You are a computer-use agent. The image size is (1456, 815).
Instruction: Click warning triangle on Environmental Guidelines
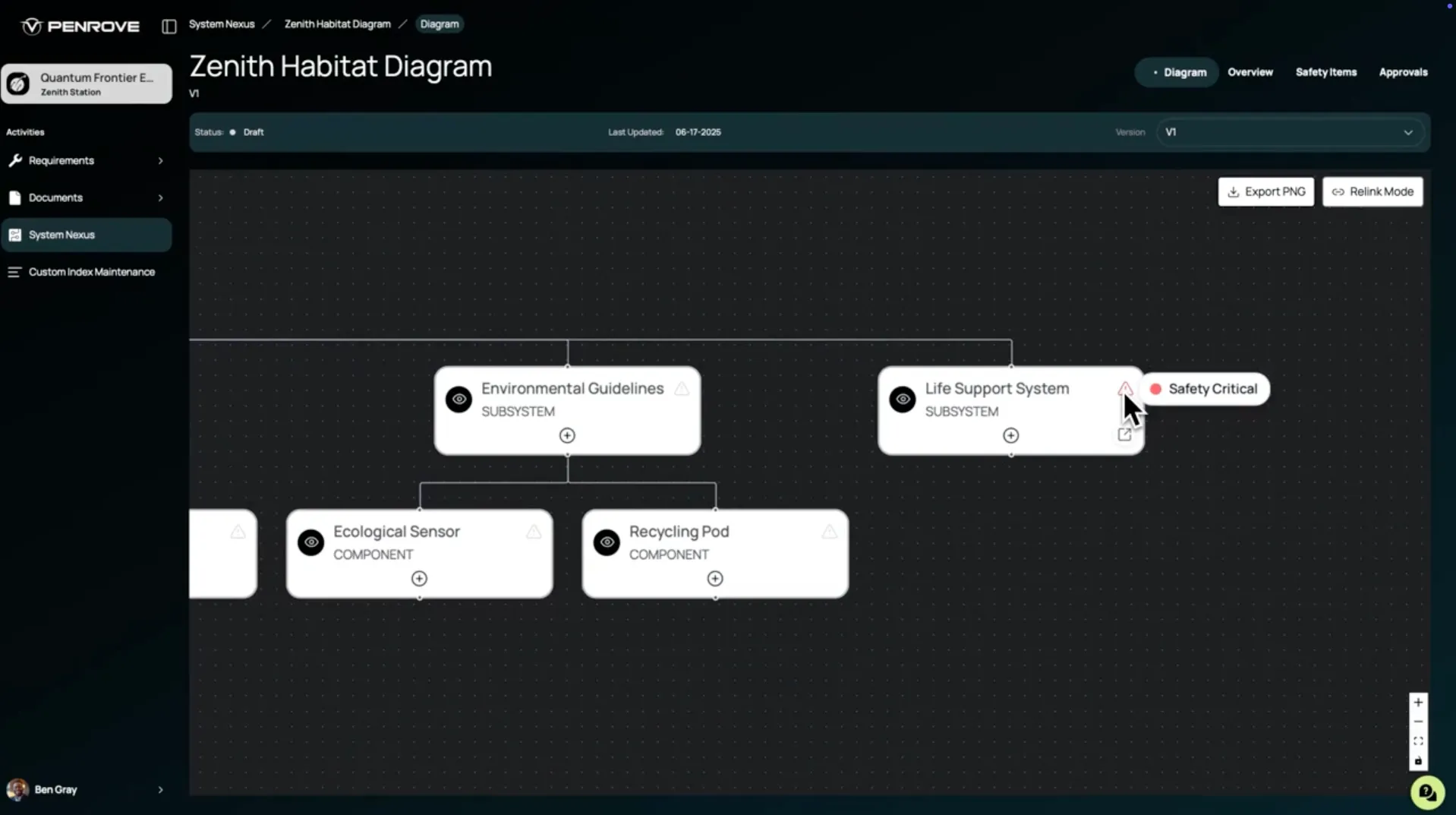pos(682,389)
